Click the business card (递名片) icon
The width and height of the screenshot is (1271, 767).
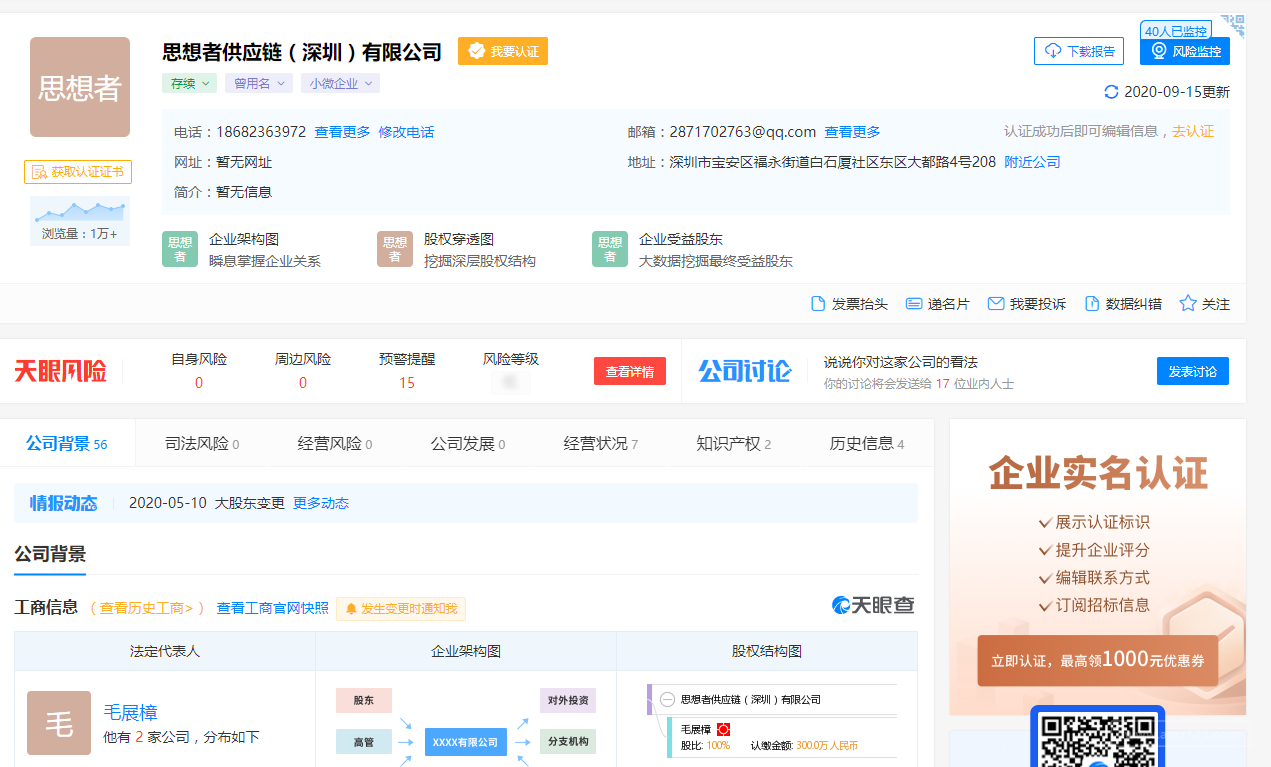(913, 304)
